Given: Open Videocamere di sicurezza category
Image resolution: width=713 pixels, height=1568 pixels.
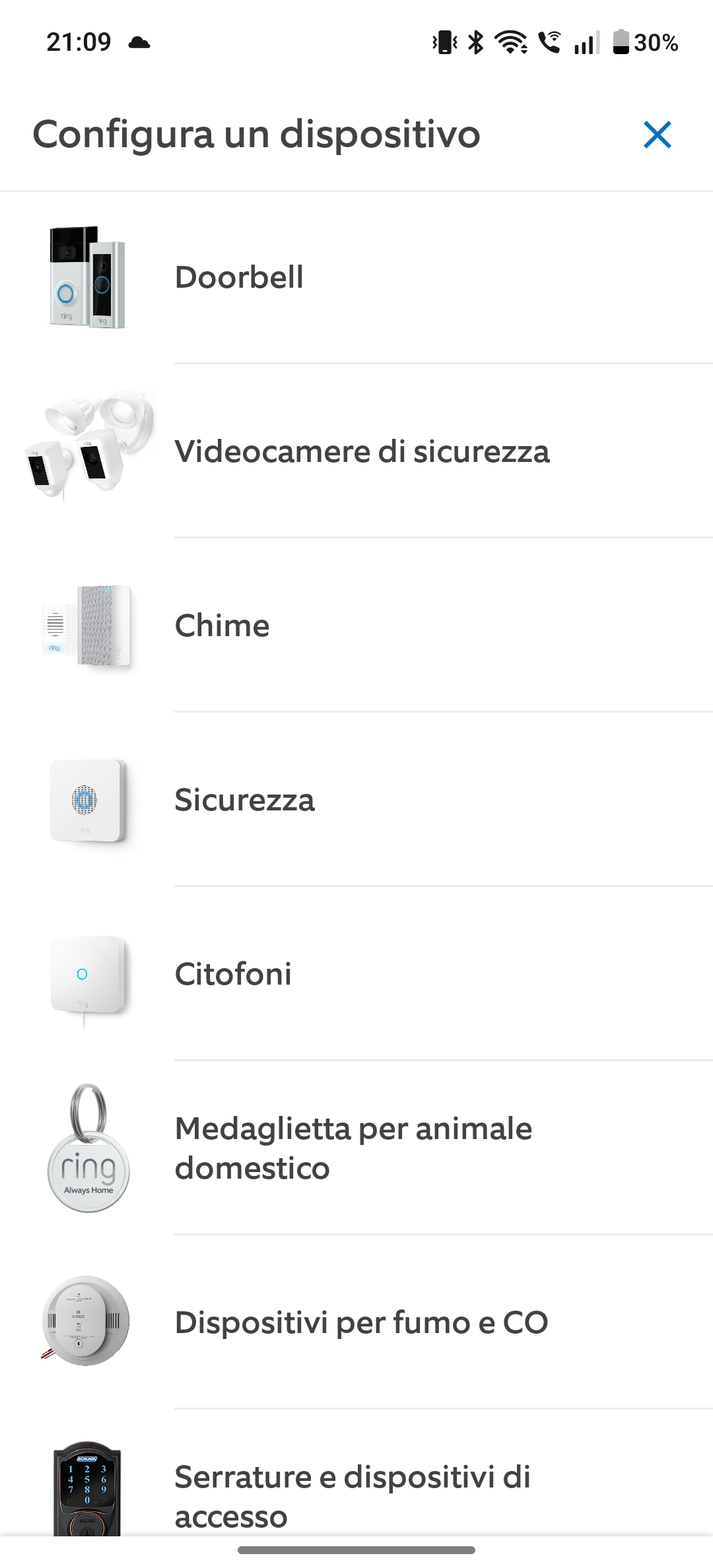Looking at the screenshot, I should 362,452.
